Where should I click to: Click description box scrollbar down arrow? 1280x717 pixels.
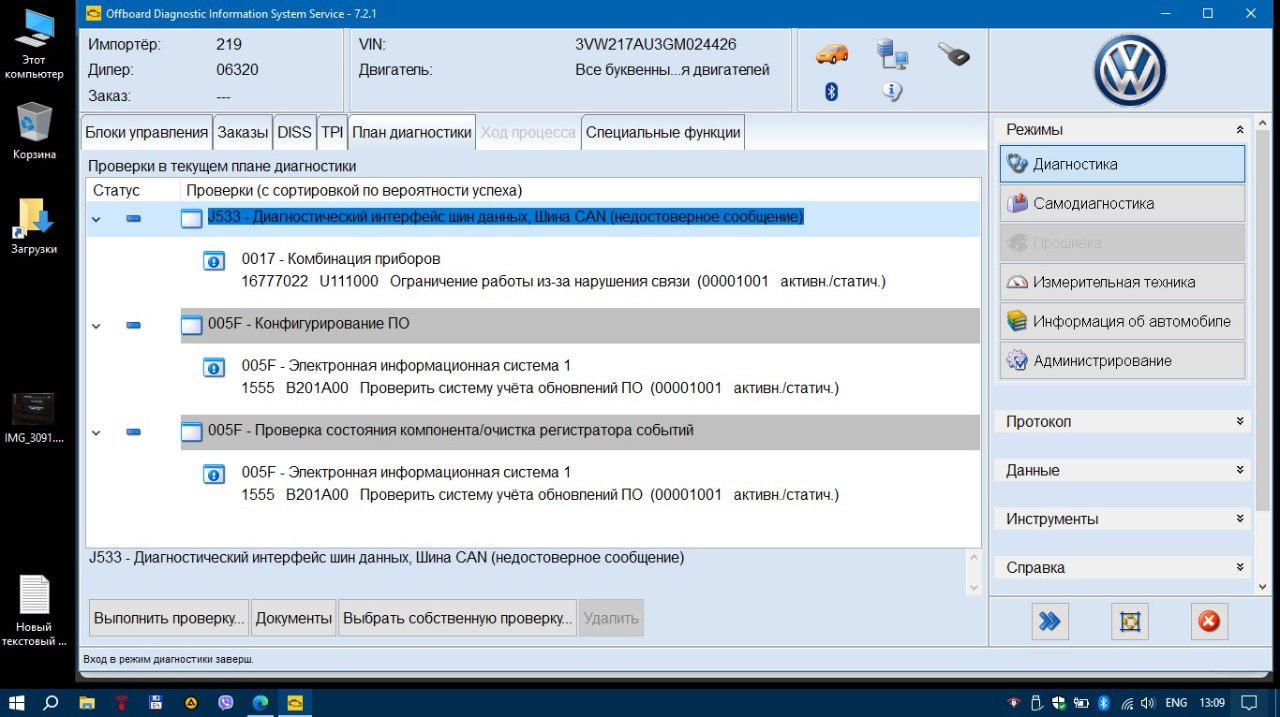tap(974, 587)
